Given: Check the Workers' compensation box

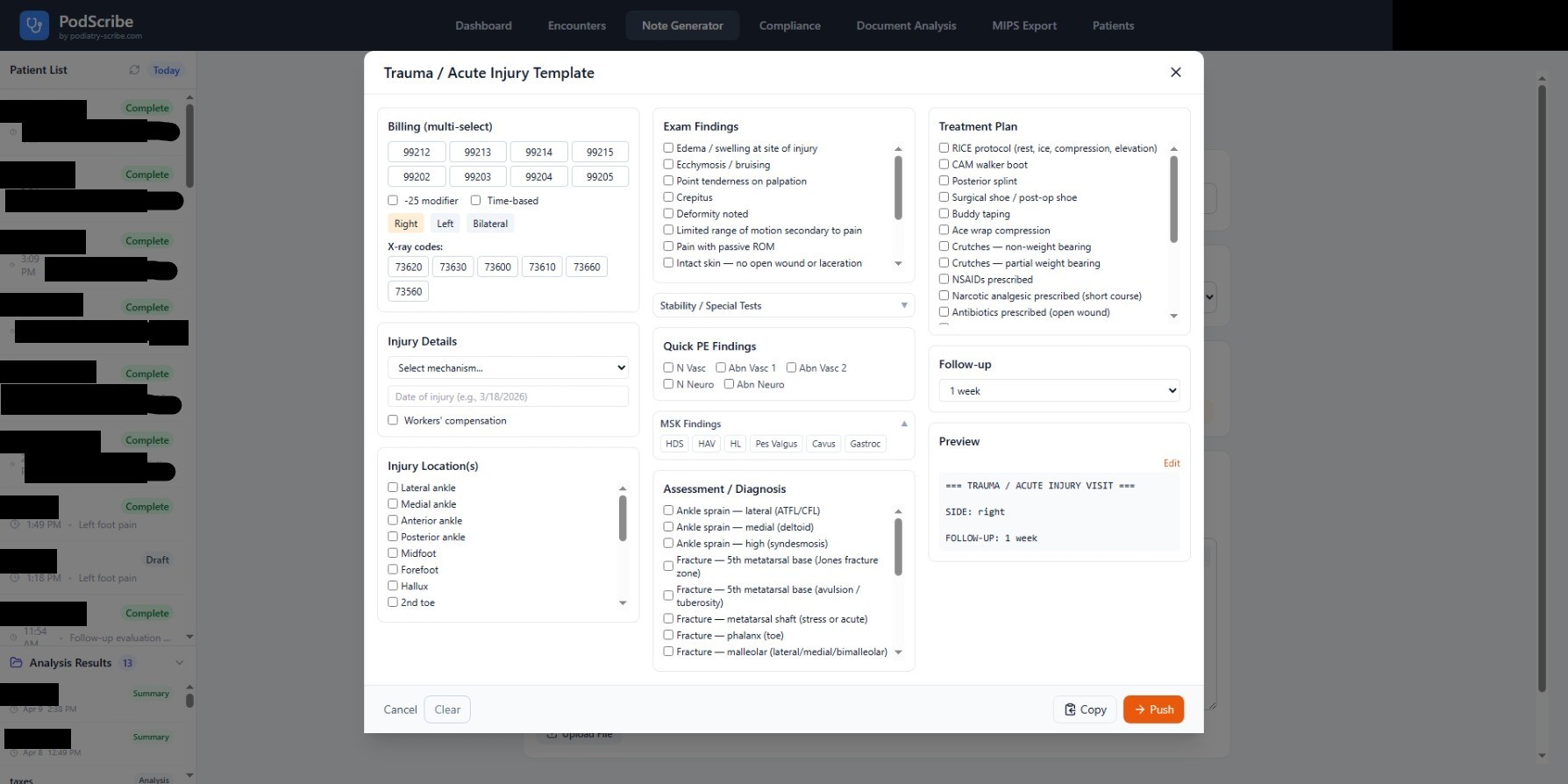Looking at the screenshot, I should tap(393, 421).
